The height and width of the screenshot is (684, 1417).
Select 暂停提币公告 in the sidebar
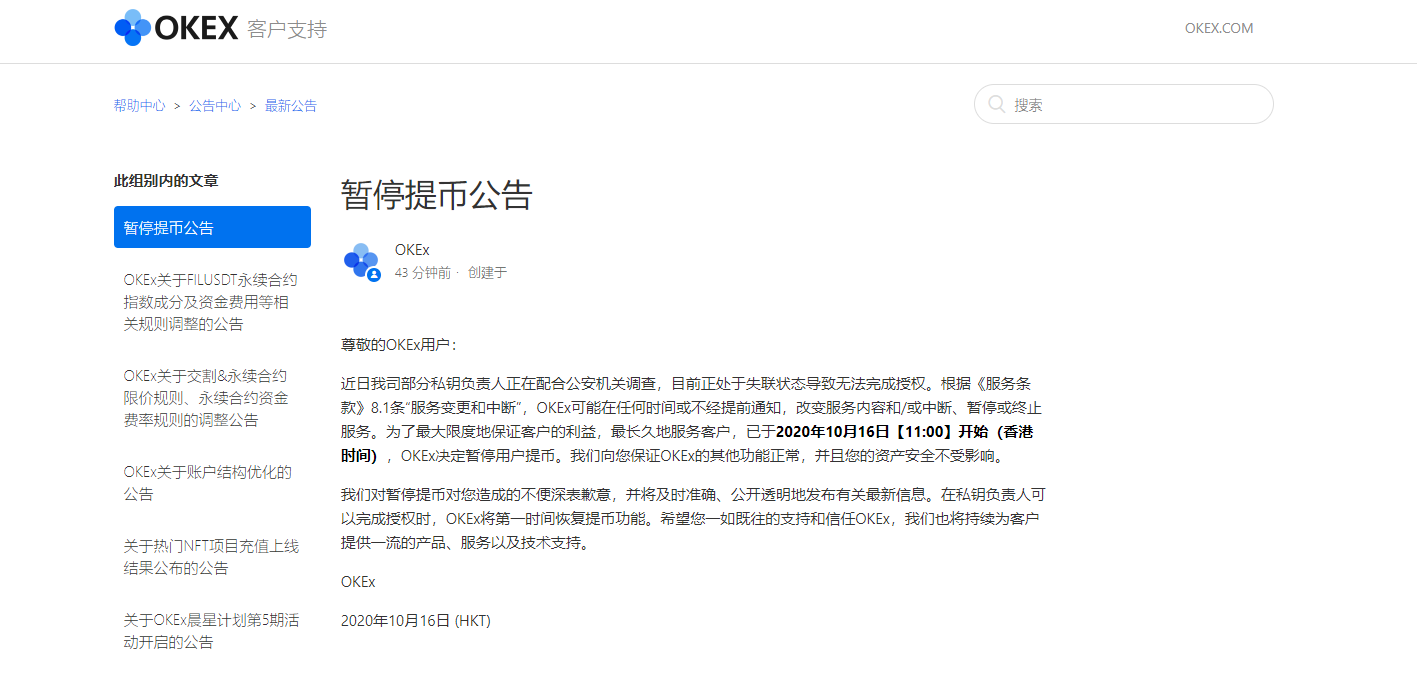(x=212, y=227)
